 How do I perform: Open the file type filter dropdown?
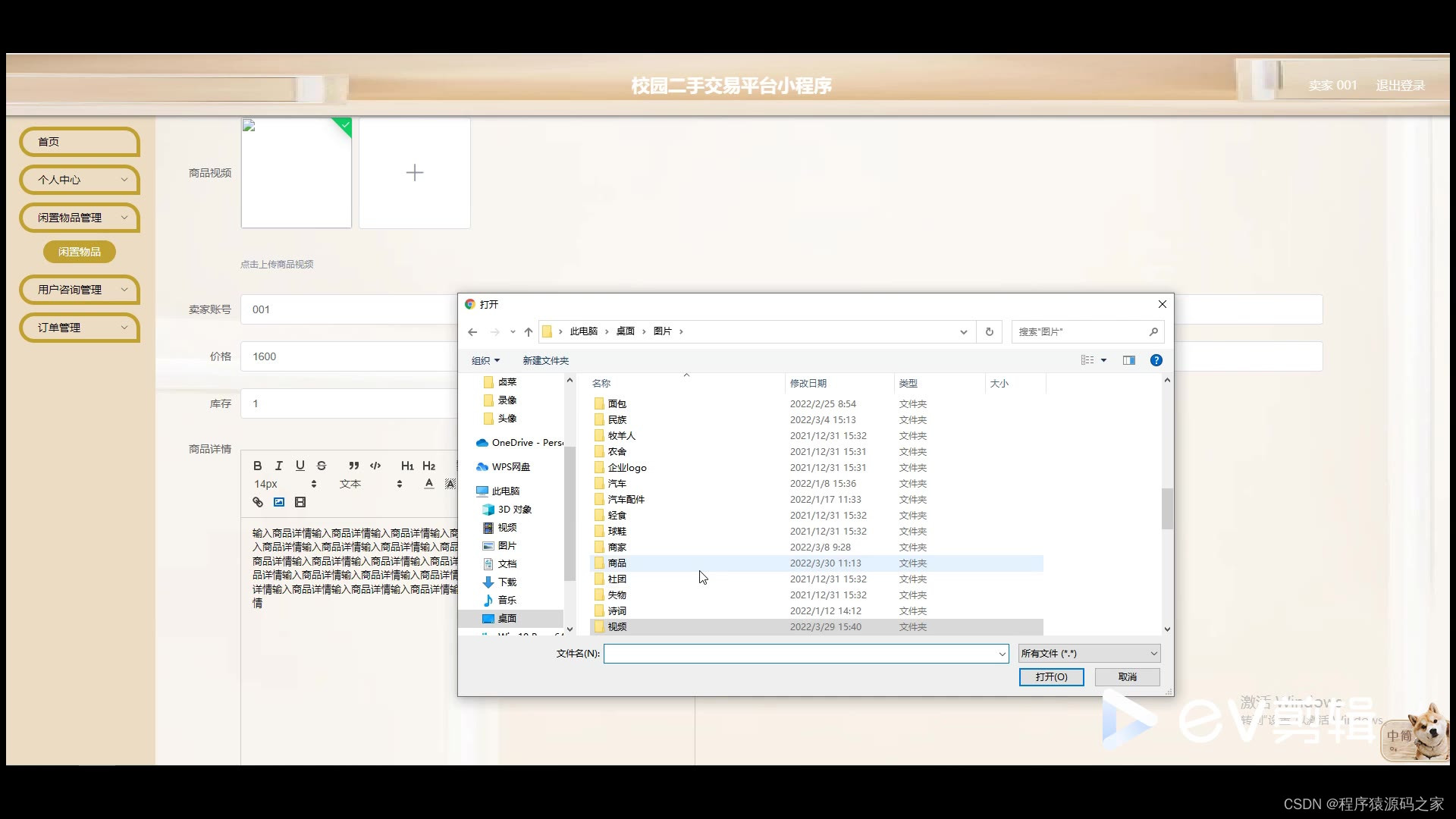(x=1089, y=654)
